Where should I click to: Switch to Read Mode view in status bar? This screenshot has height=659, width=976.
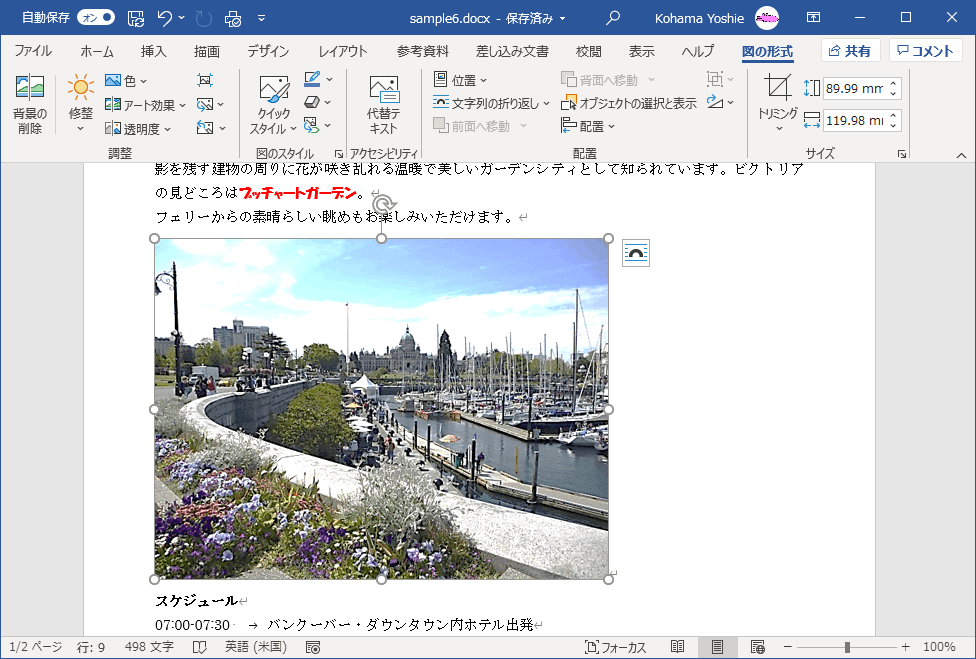[x=678, y=647]
